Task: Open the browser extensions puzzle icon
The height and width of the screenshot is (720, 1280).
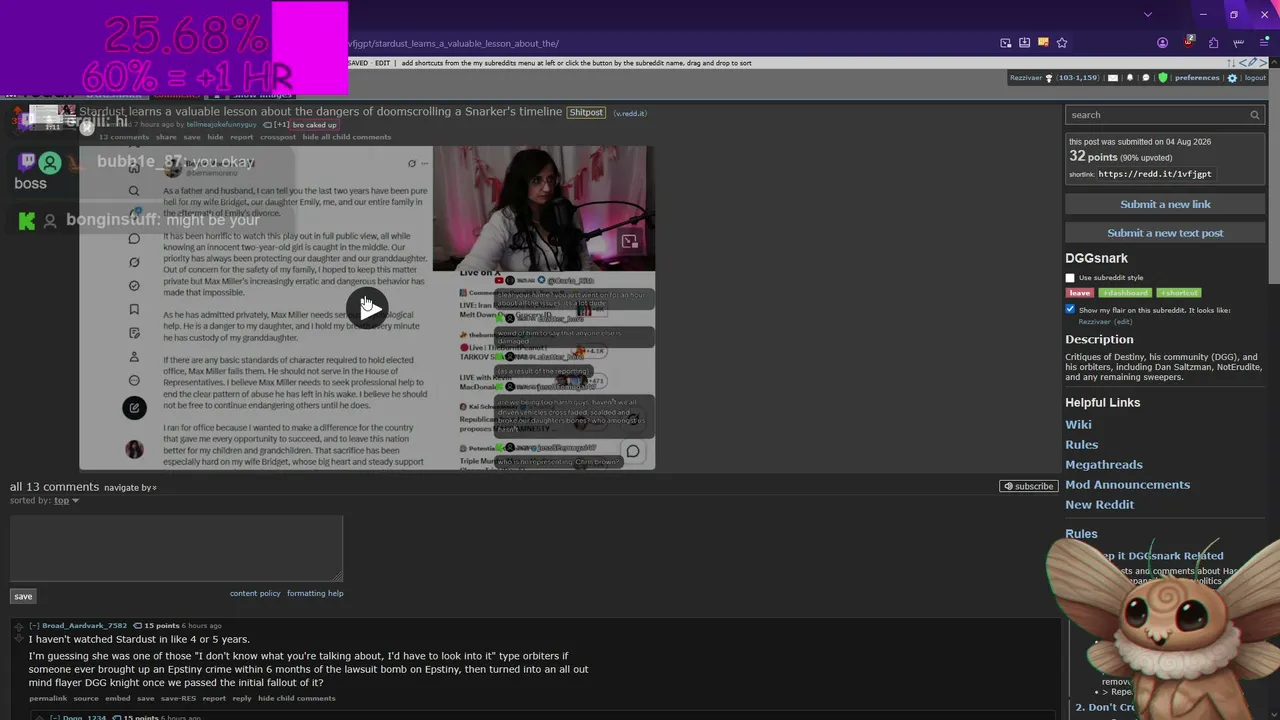Action: (x=1213, y=43)
